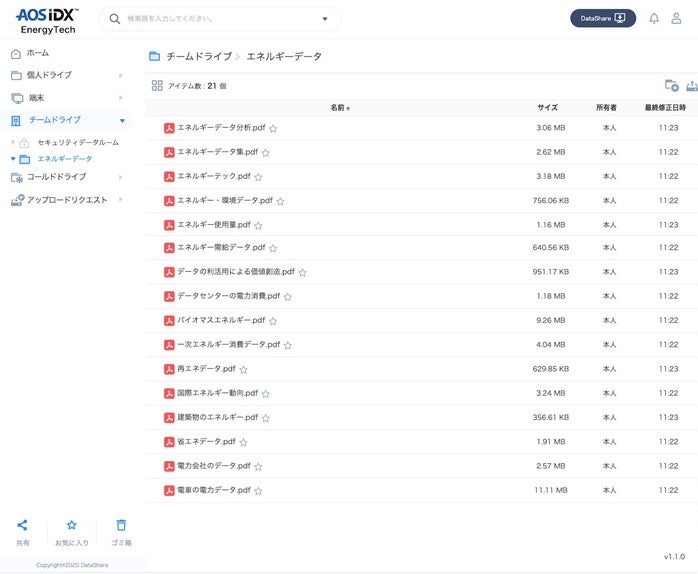Click the search magnifier icon
The height and width of the screenshot is (574, 698).
[x=114, y=19]
